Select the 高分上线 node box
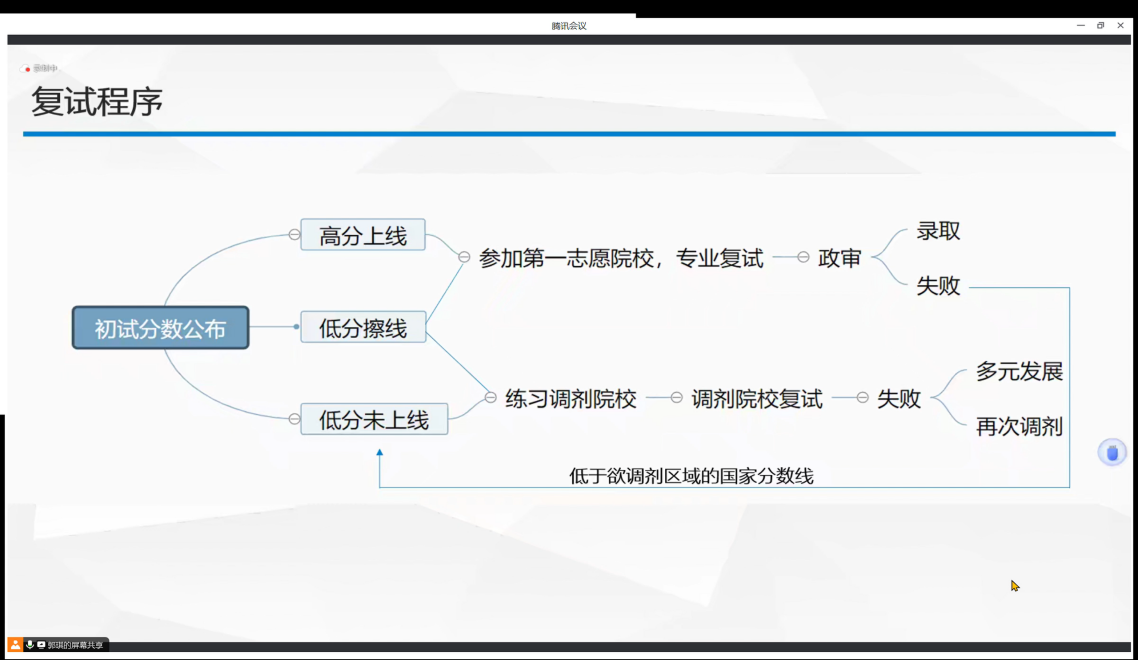 pos(363,235)
